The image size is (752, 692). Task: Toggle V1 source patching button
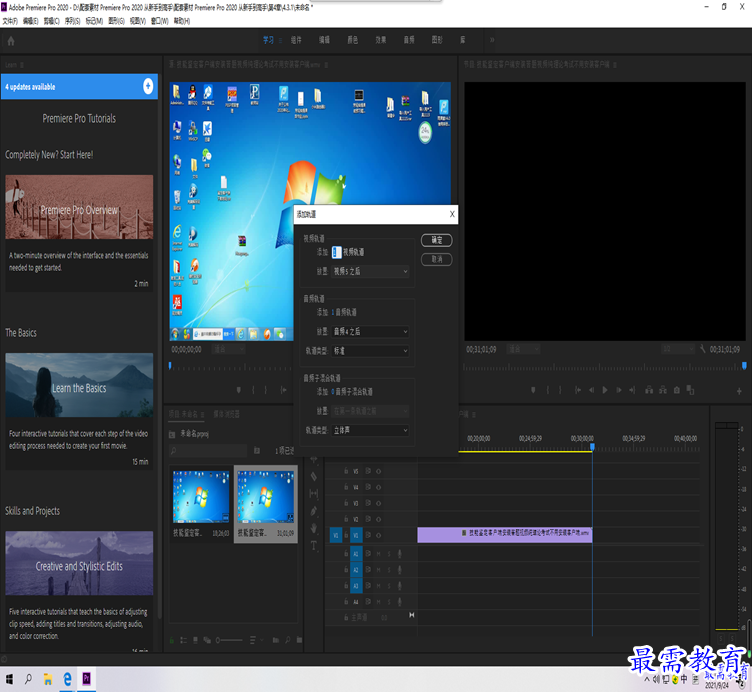pos(336,535)
